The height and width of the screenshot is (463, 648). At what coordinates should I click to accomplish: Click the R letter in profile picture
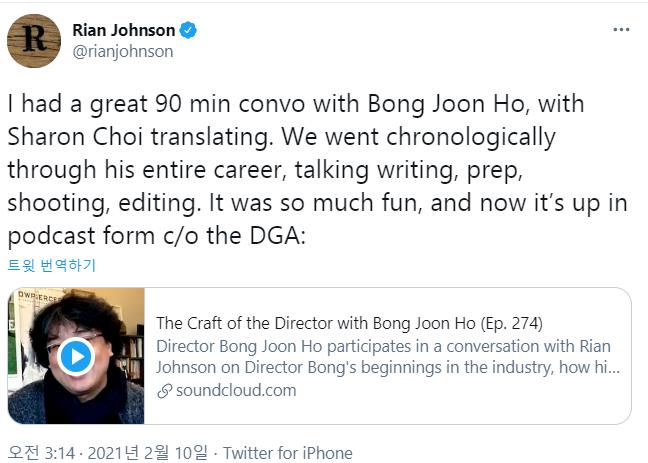click(x=34, y=38)
